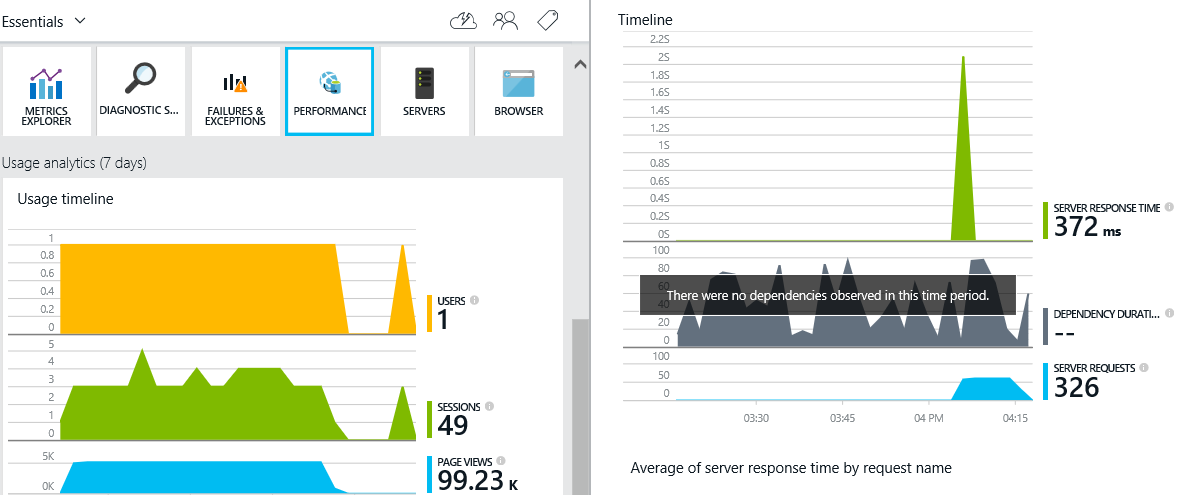1192x495 pixels.
Task: Click the info icon next to USERS
Action: tap(474, 300)
